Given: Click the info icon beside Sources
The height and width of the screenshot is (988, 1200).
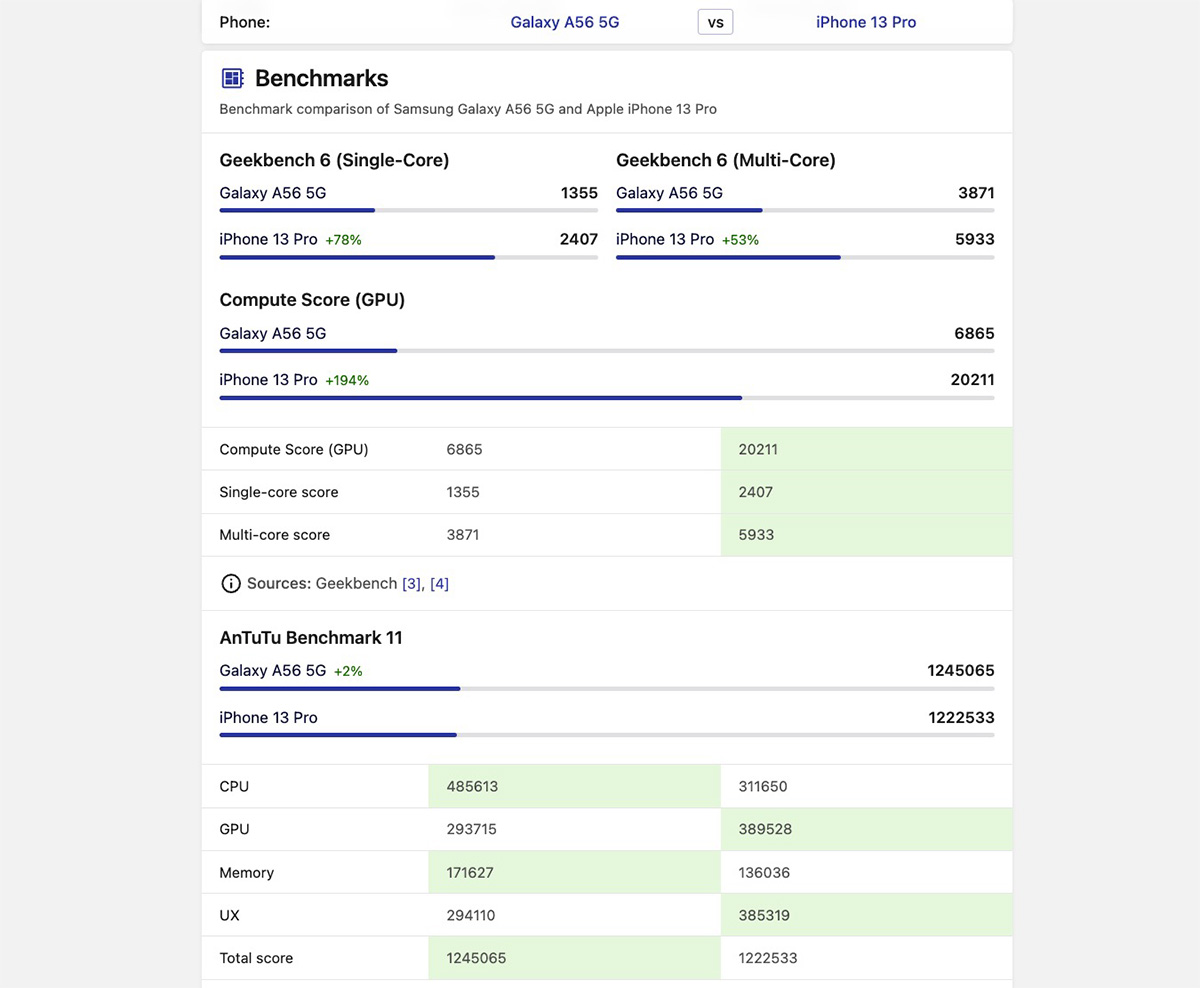Looking at the screenshot, I should point(230,584).
